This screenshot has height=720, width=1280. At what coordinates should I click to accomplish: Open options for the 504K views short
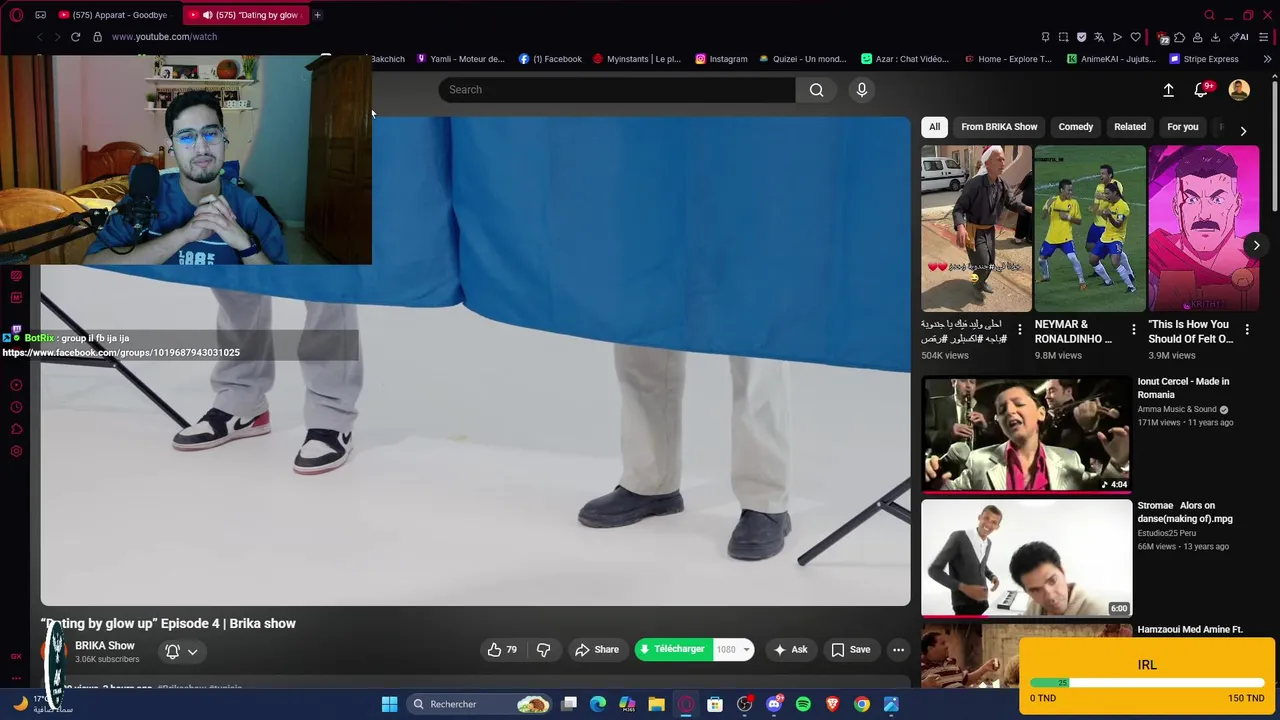pyautogui.click(x=1019, y=329)
